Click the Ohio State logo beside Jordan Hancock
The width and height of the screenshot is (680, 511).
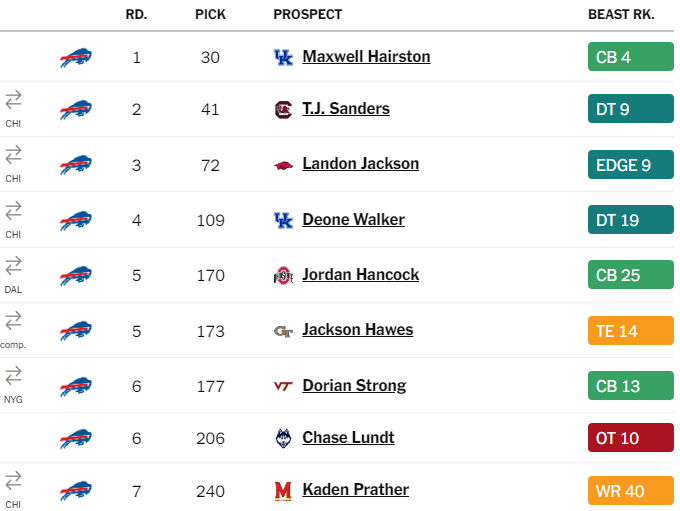click(x=284, y=275)
